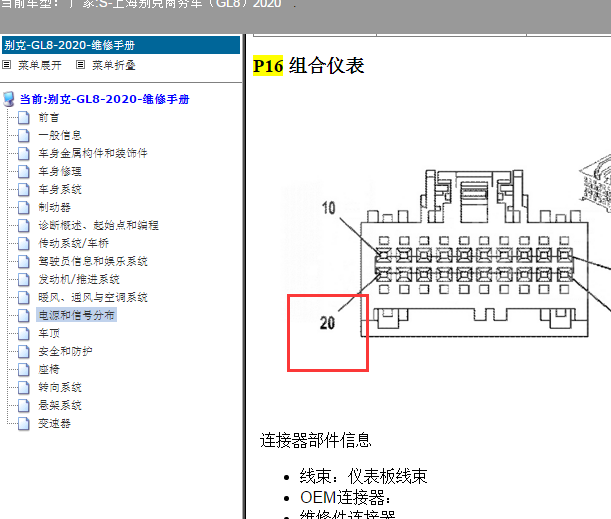Click the page icon next to 电源和信号分布
Viewport: 611px width, 519px height.
click(23, 315)
